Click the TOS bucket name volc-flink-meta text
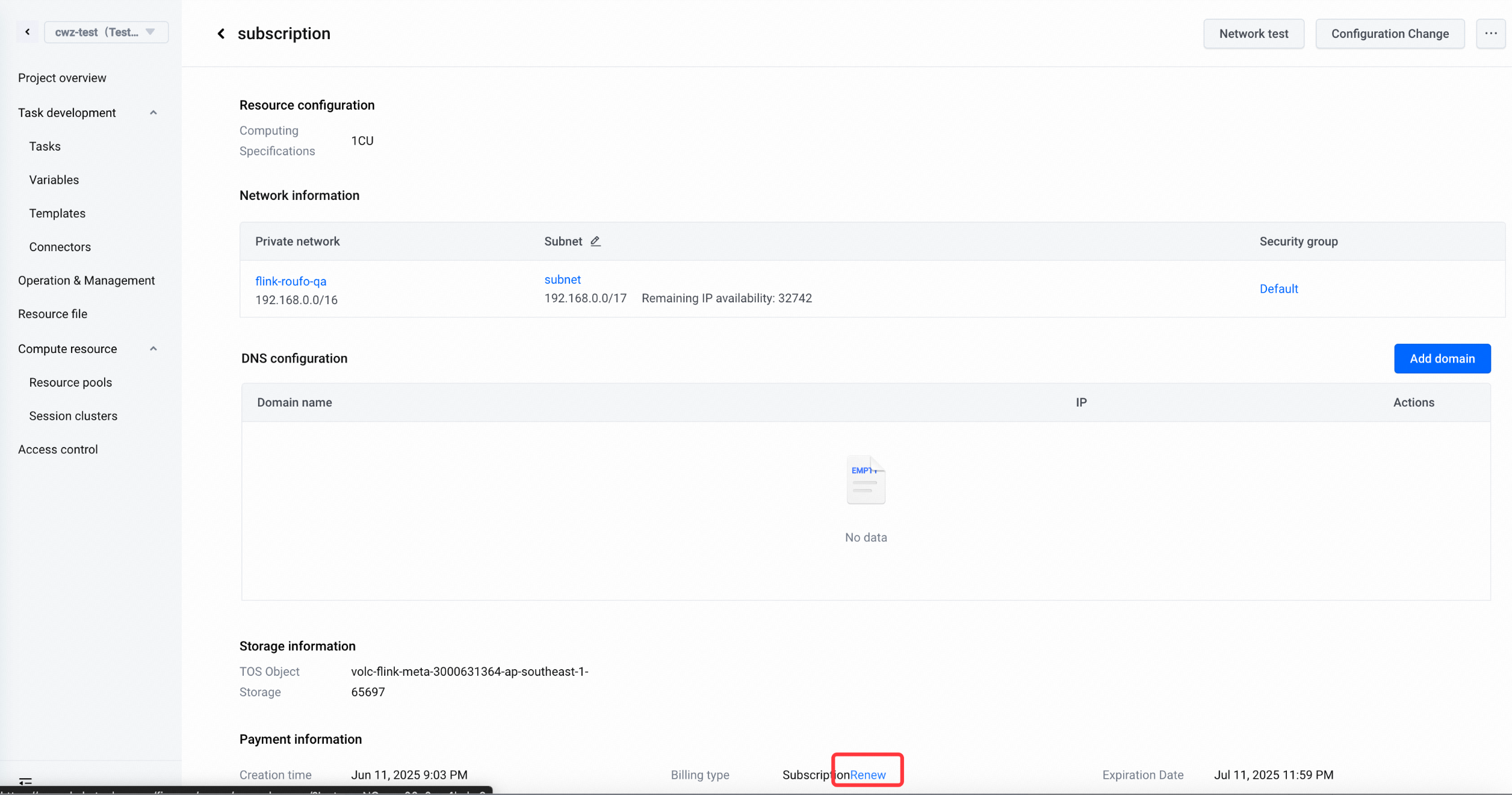Viewport: 1512px width, 795px height. tap(469, 682)
